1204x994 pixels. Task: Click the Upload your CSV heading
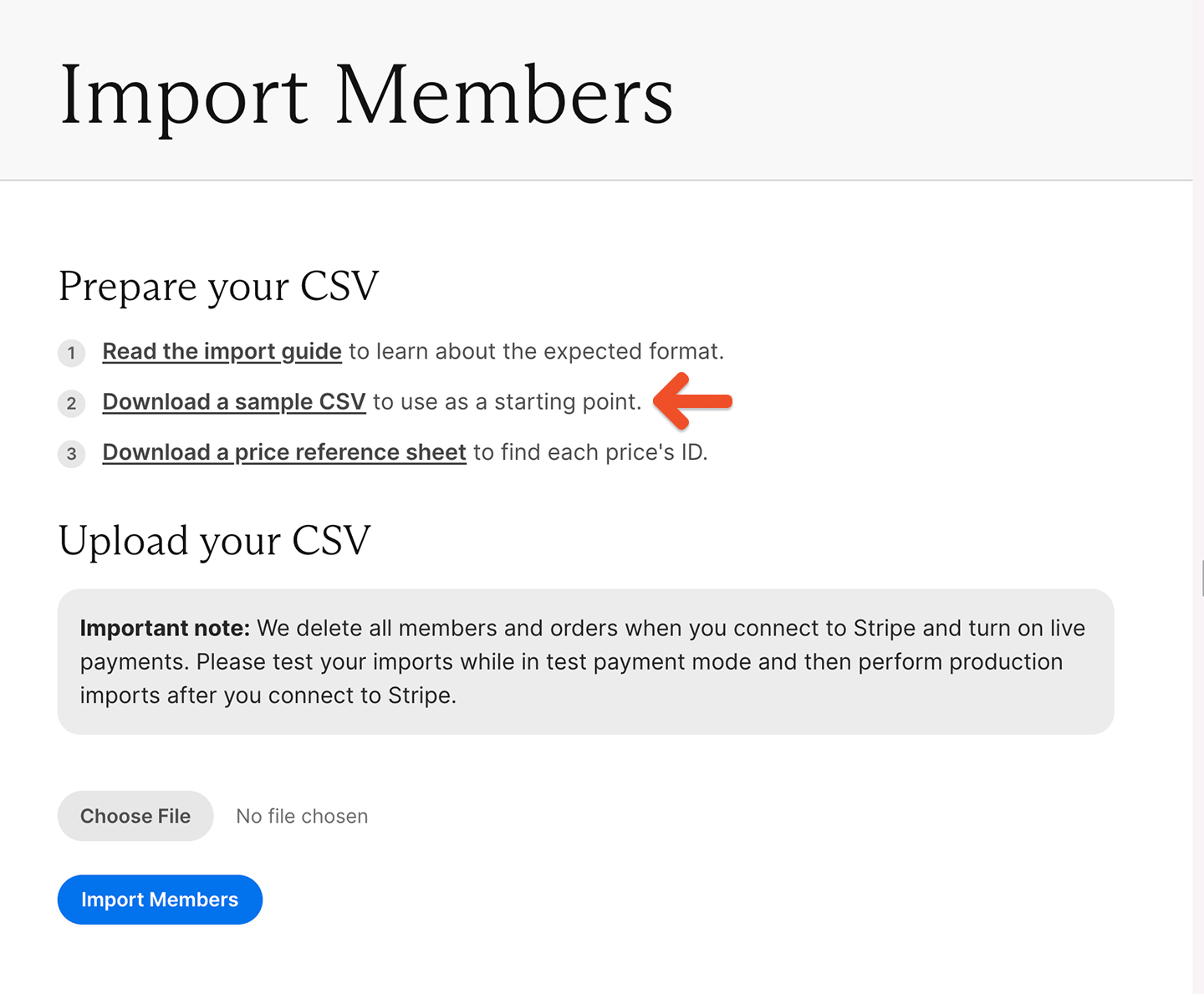[213, 542]
